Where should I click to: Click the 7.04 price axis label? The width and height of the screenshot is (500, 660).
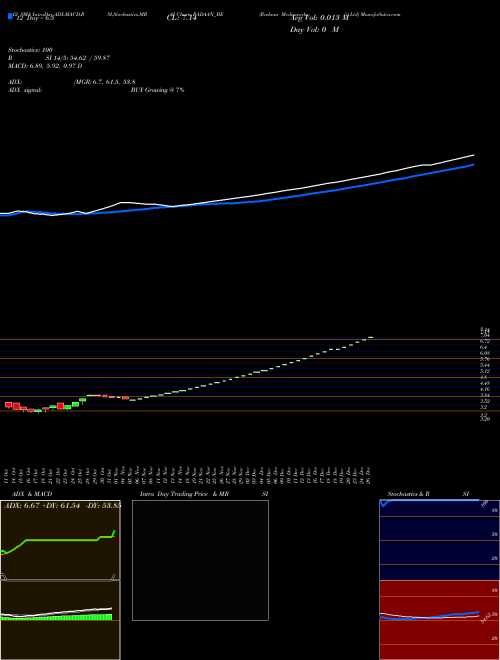(x=484, y=335)
